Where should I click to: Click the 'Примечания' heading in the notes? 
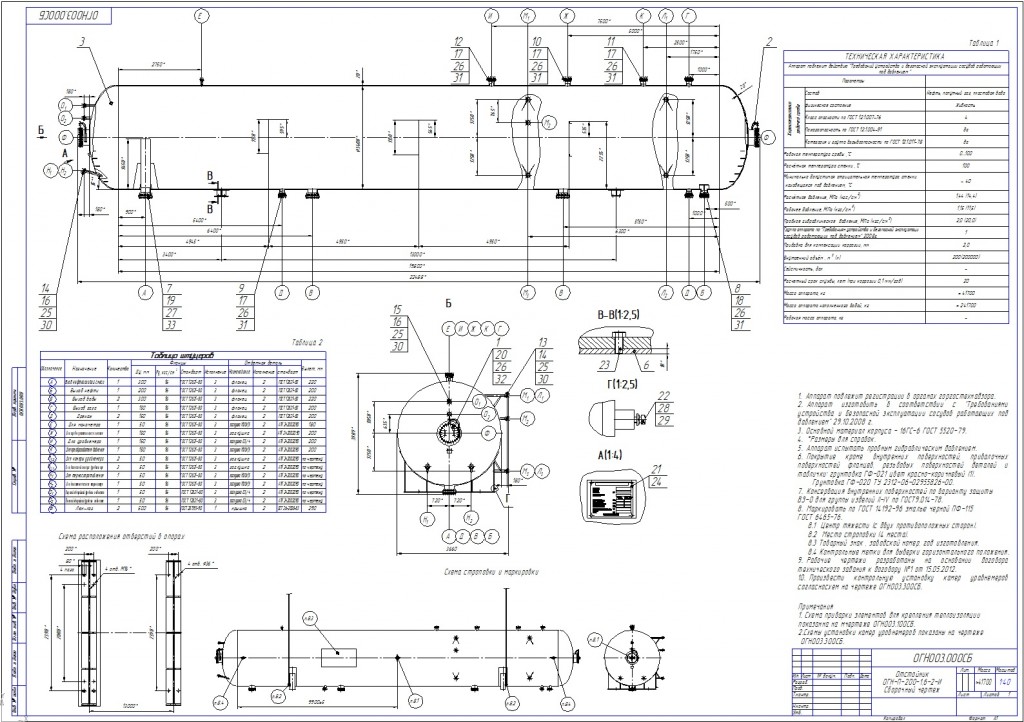(815, 606)
